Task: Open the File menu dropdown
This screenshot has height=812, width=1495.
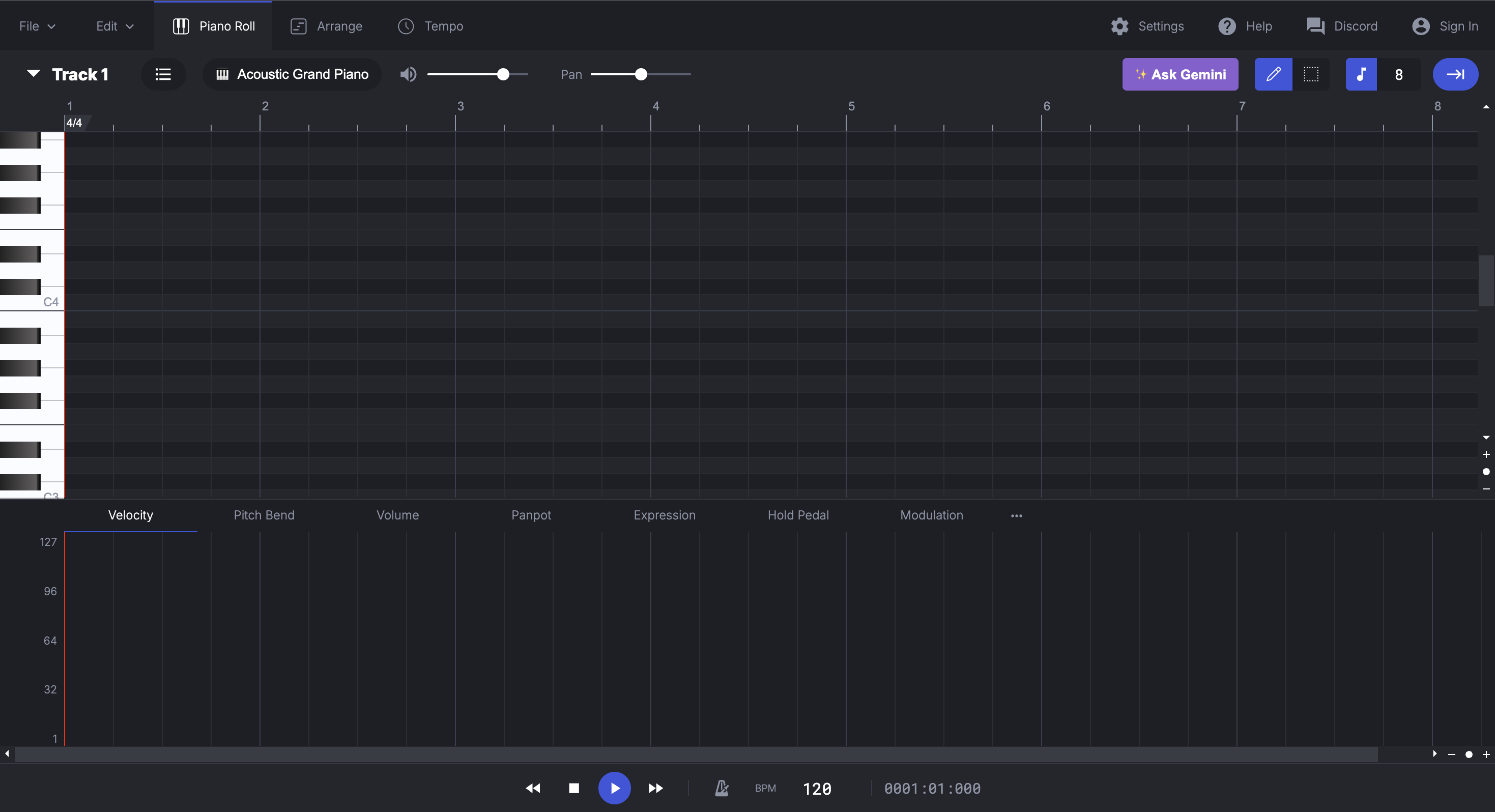Action: [x=37, y=26]
